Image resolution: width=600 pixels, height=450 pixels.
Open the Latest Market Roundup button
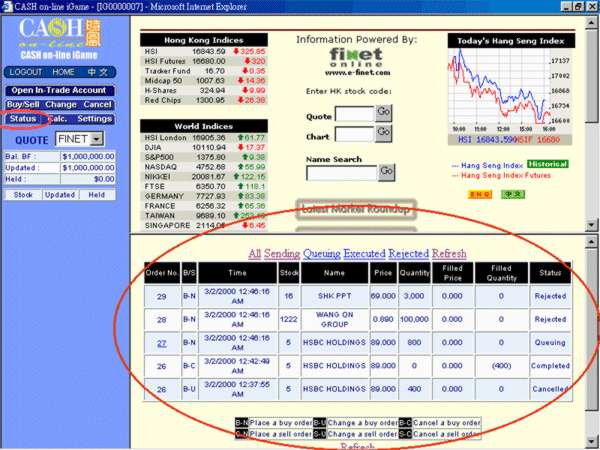point(356,209)
